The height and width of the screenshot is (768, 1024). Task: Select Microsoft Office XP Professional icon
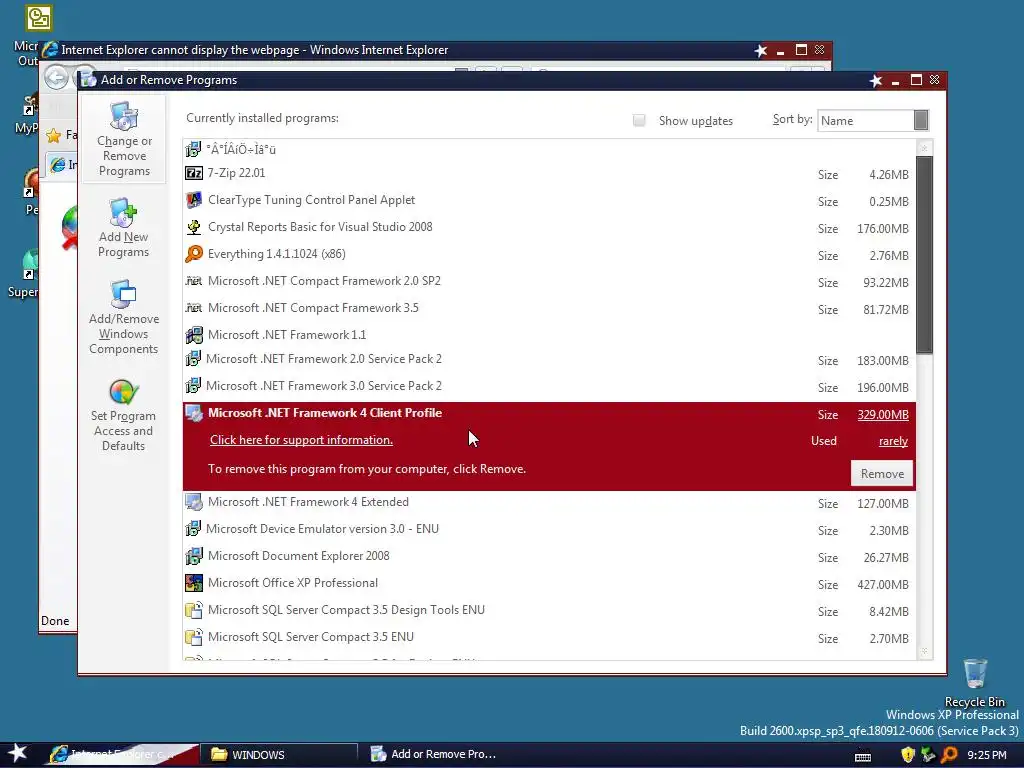click(x=194, y=583)
